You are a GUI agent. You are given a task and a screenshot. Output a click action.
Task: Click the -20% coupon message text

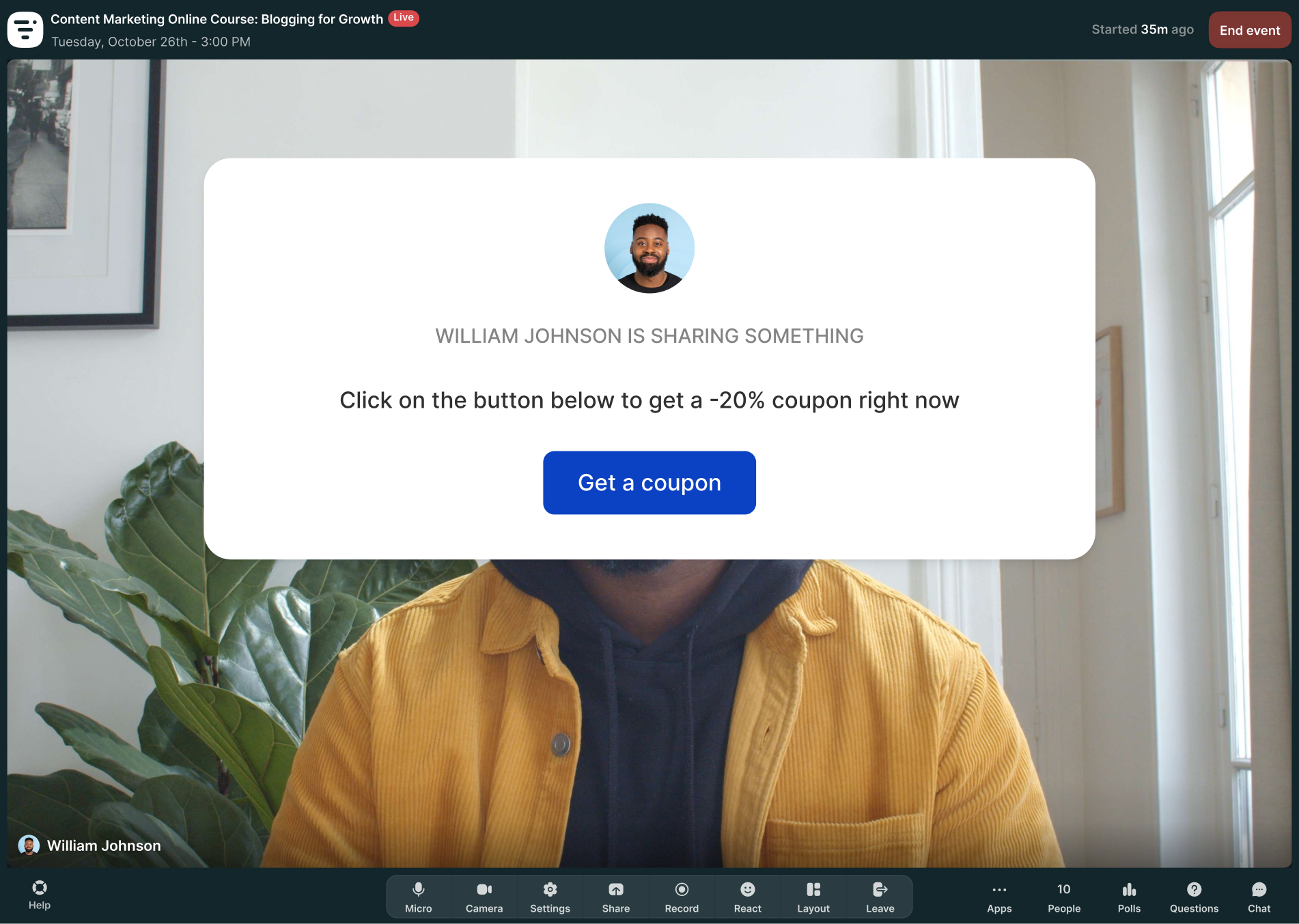[x=649, y=400]
